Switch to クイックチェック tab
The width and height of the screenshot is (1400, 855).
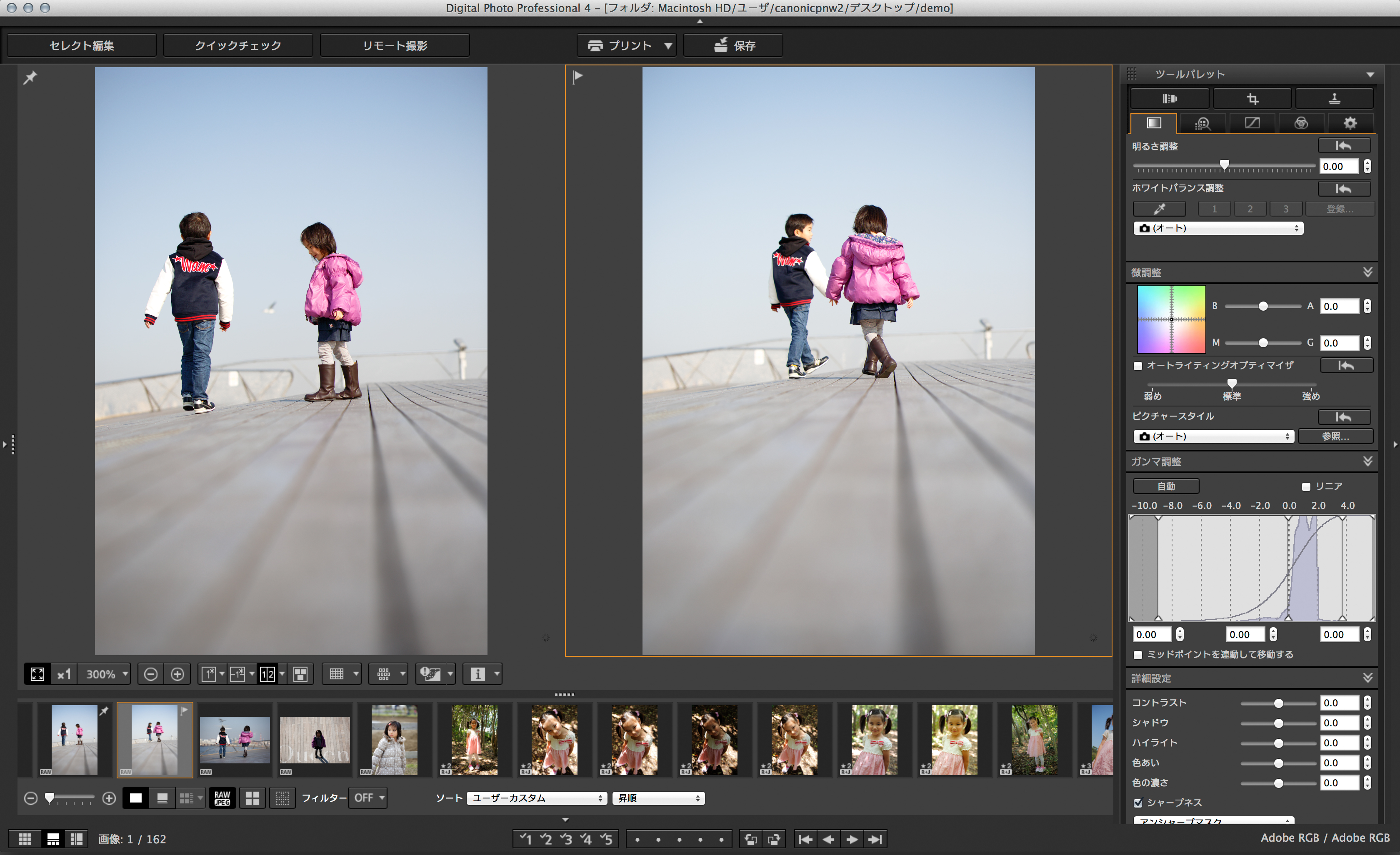238,45
